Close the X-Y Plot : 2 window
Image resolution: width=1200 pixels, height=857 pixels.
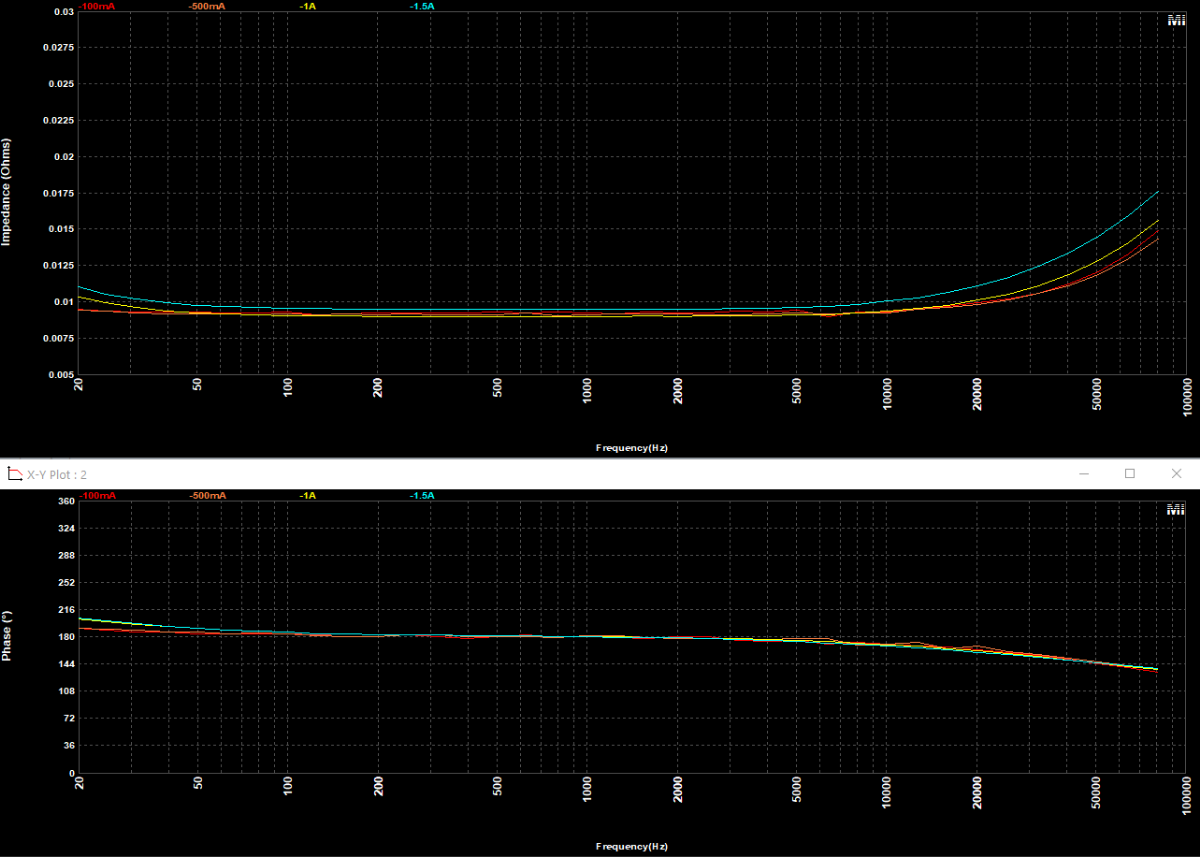click(x=1176, y=473)
